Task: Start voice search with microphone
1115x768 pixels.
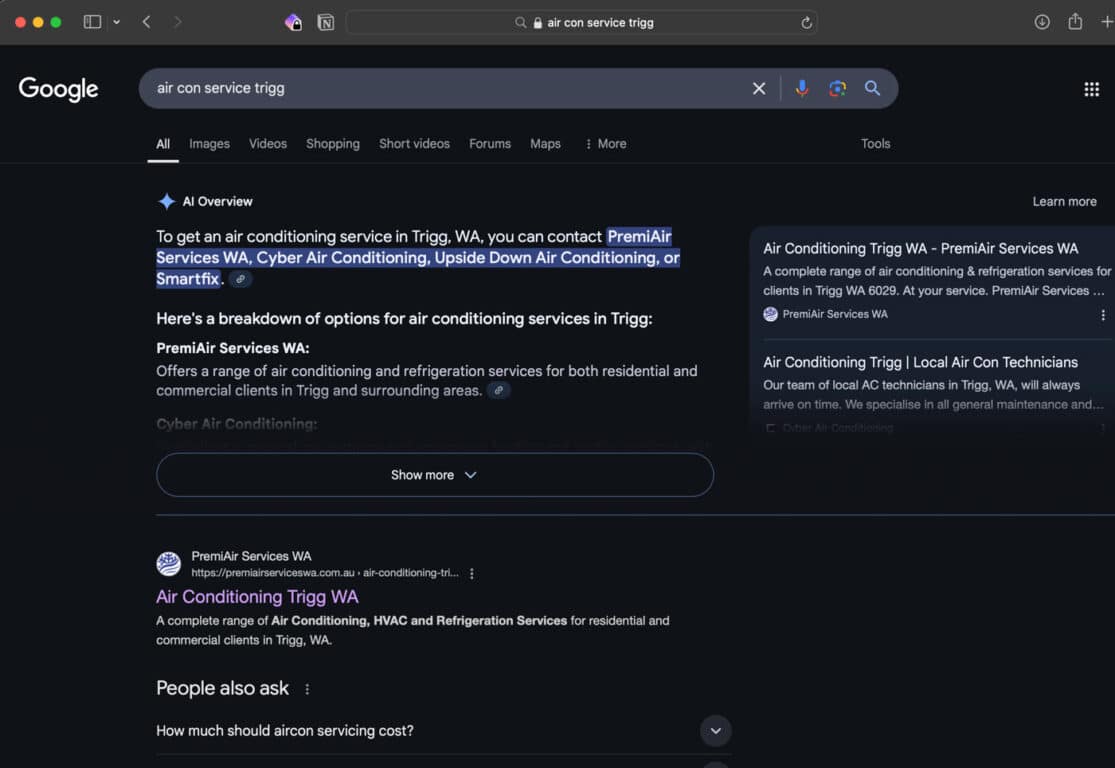Action: click(802, 88)
